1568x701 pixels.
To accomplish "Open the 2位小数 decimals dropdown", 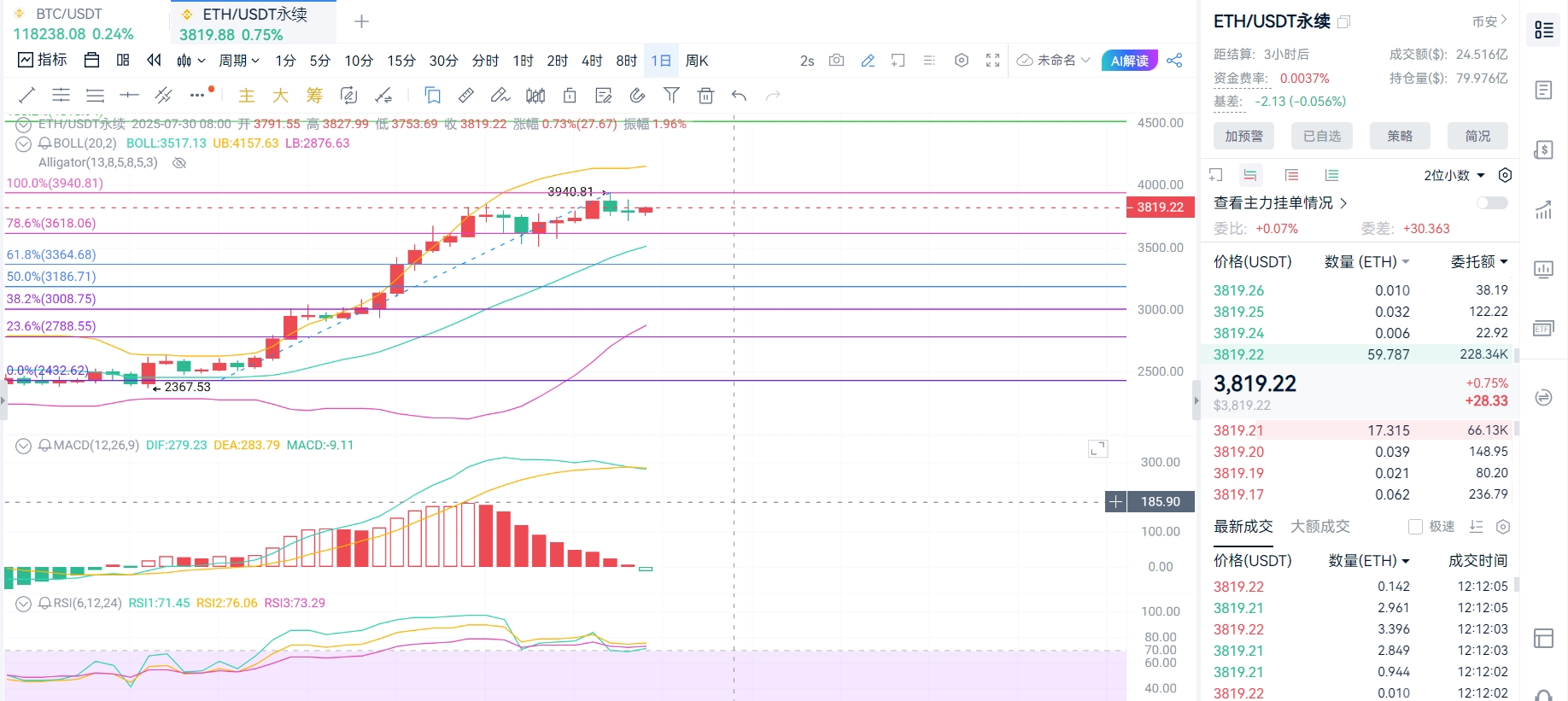I will coord(1454,175).
